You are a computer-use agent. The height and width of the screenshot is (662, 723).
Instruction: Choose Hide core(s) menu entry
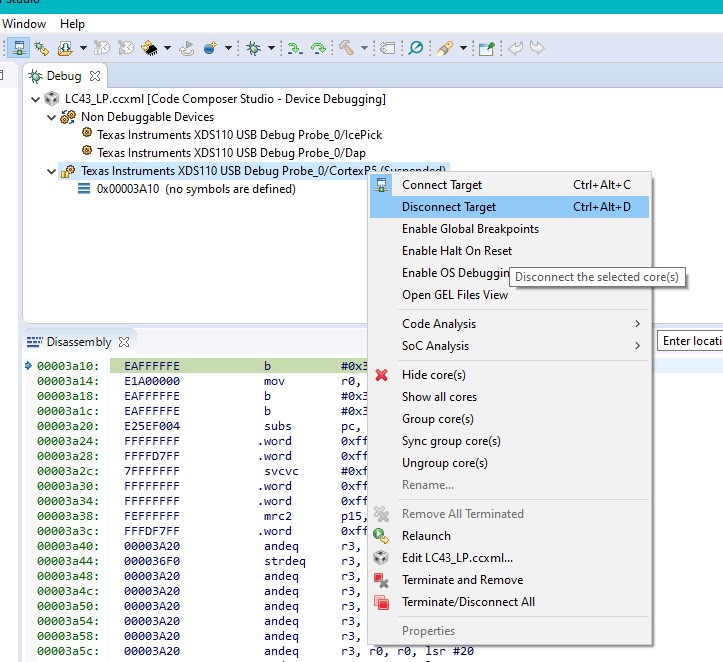pyautogui.click(x=510, y=375)
